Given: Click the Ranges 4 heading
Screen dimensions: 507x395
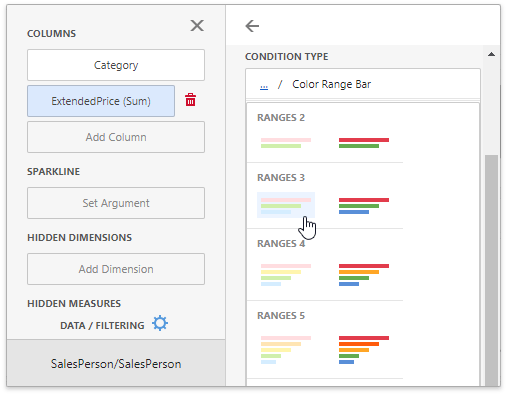Looking at the screenshot, I should coord(281,244).
